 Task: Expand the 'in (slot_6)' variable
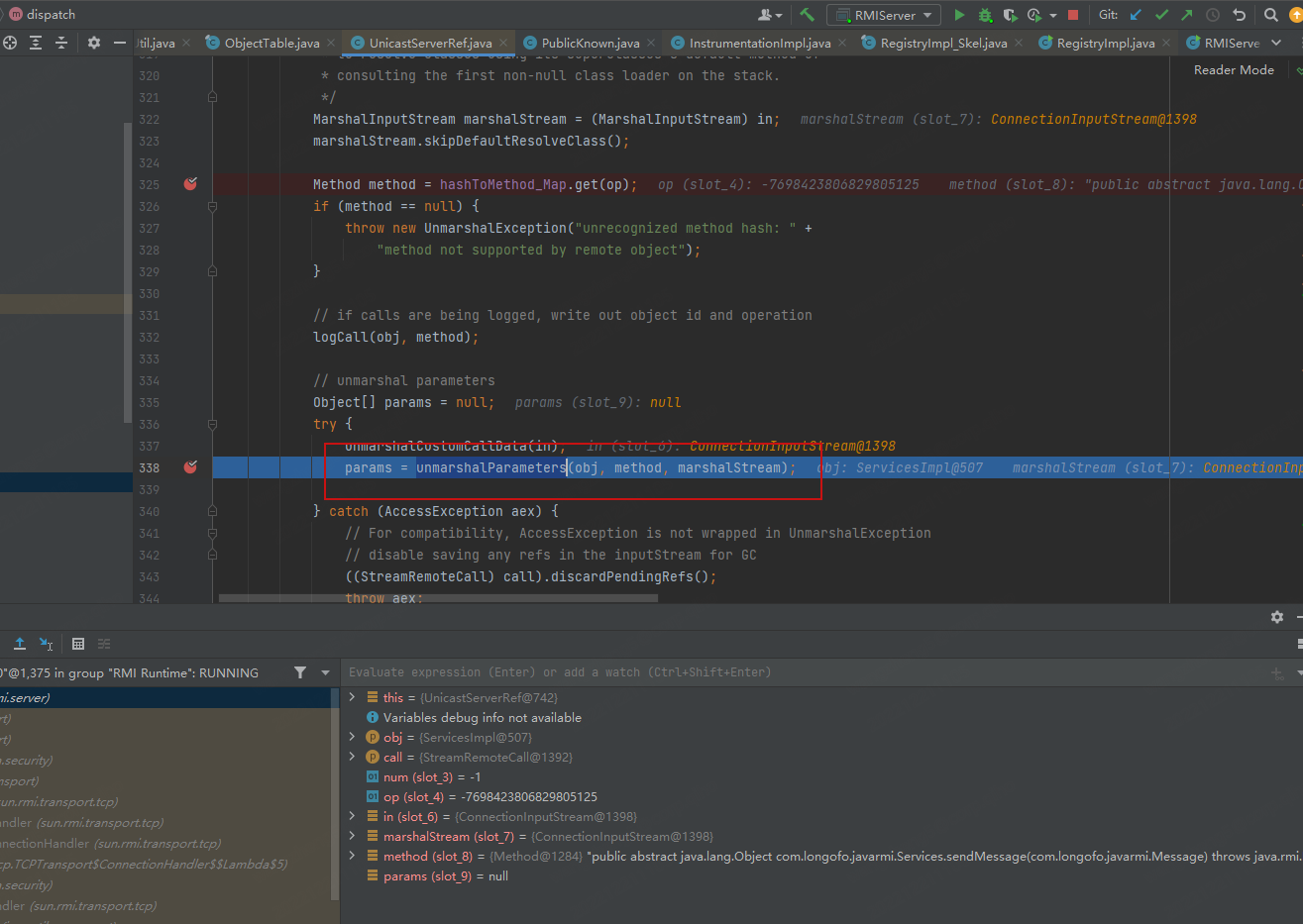[x=352, y=816]
